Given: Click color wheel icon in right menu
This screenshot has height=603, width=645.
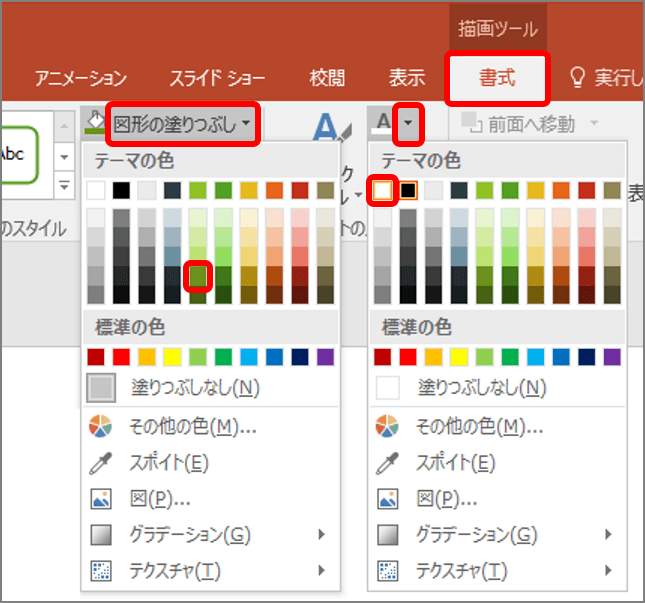Looking at the screenshot, I should [x=387, y=426].
